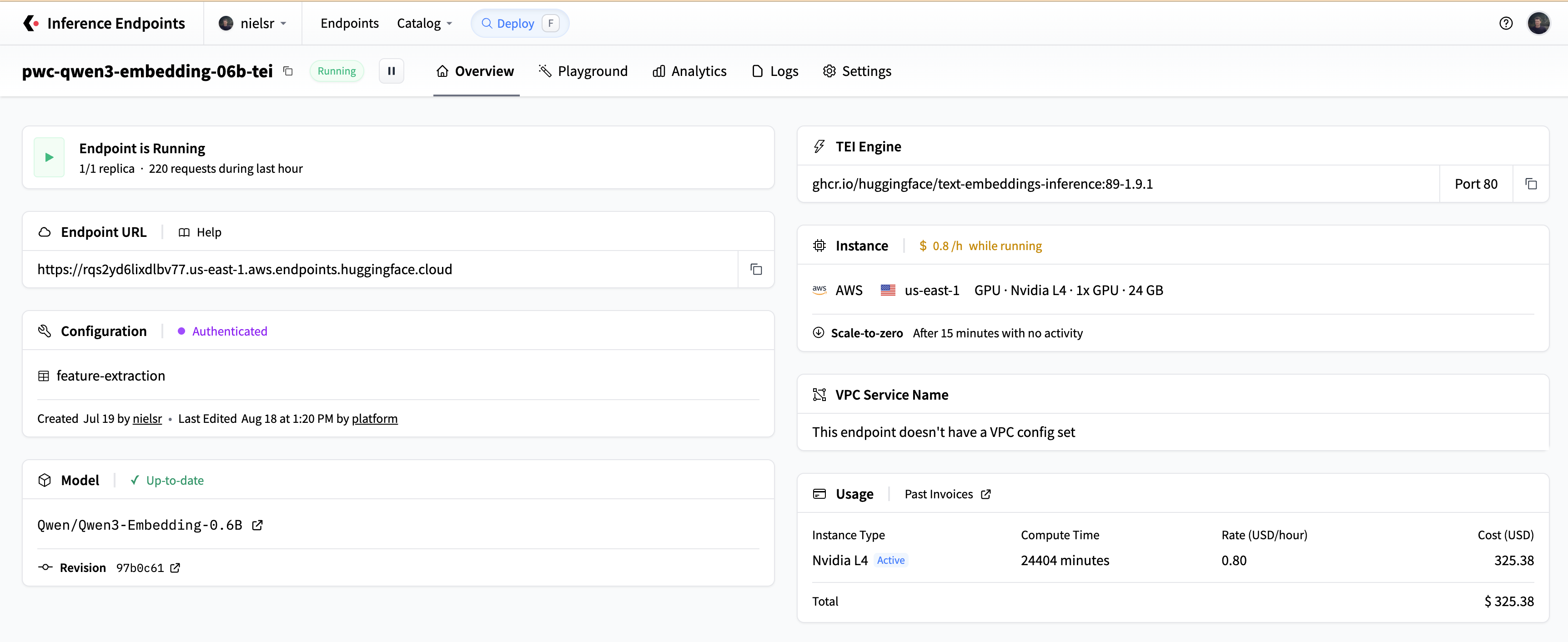Viewport: 1568px width, 642px height.
Task: Select the endpoint URL text
Action: point(245,269)
